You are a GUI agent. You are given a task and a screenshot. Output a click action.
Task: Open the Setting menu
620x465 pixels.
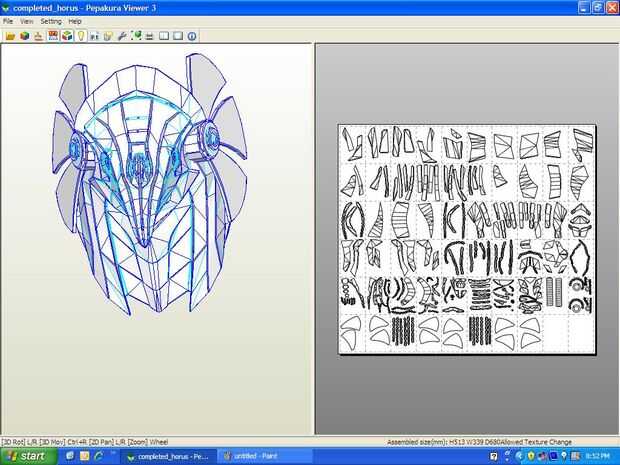(x=51, y=21)
